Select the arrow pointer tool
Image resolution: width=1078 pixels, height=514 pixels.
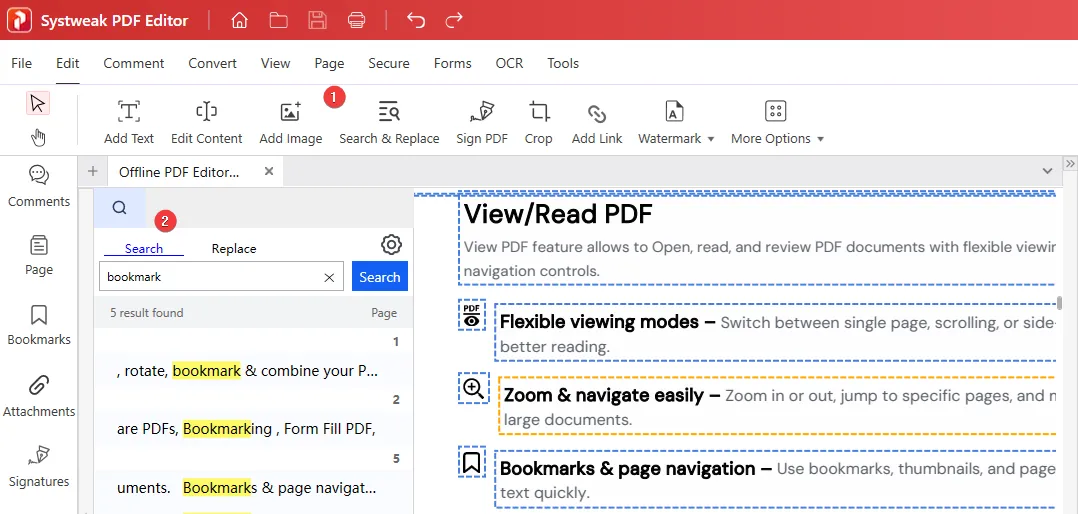38,104
